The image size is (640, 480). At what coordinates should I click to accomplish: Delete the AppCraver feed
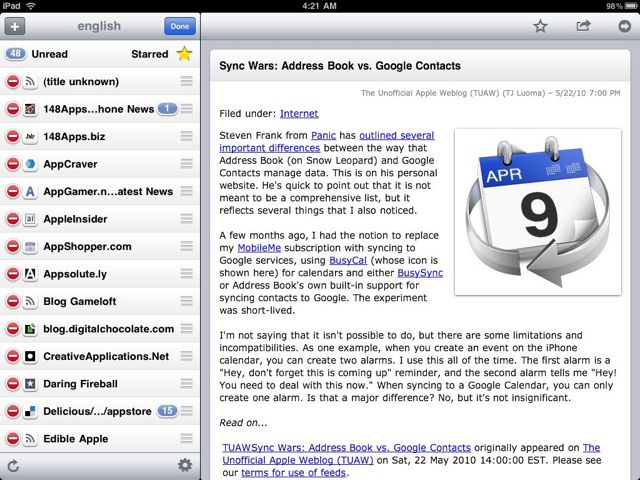[x=13, y=164]
